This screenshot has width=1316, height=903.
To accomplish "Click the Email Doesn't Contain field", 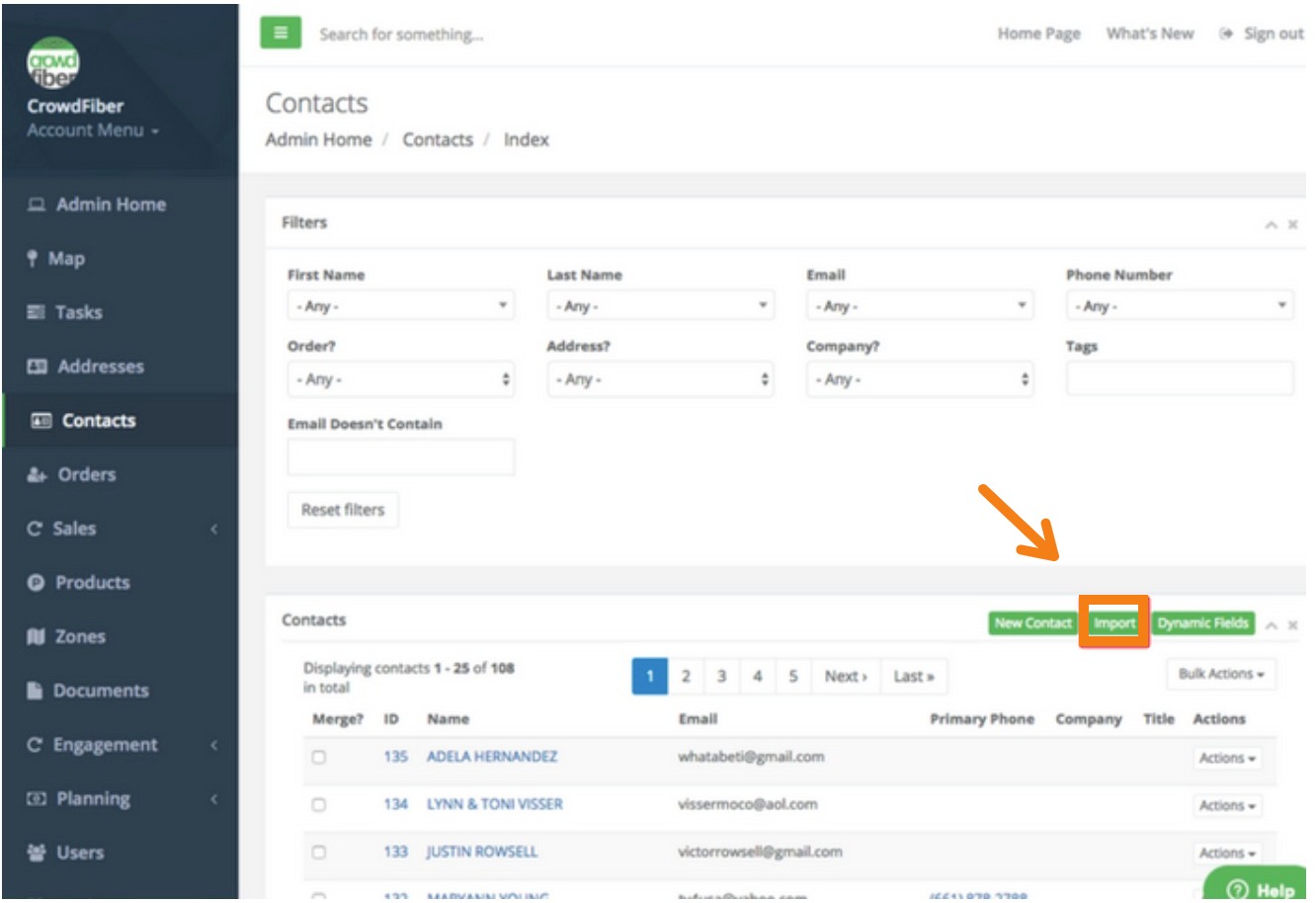I will coord(400,457).
